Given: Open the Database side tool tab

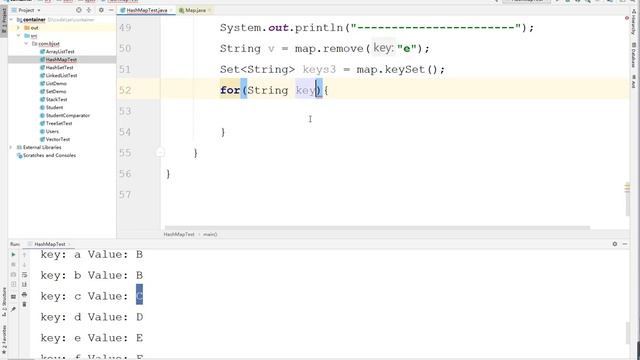Looking at the screenshot, I should coord(634,55).
